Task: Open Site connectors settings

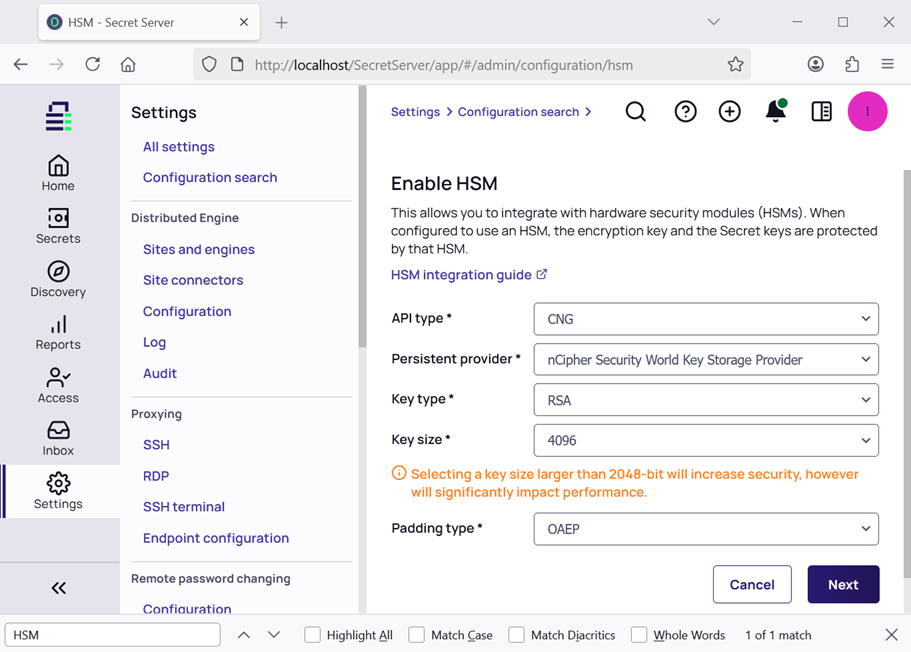Action: click(x=193, y=280)
